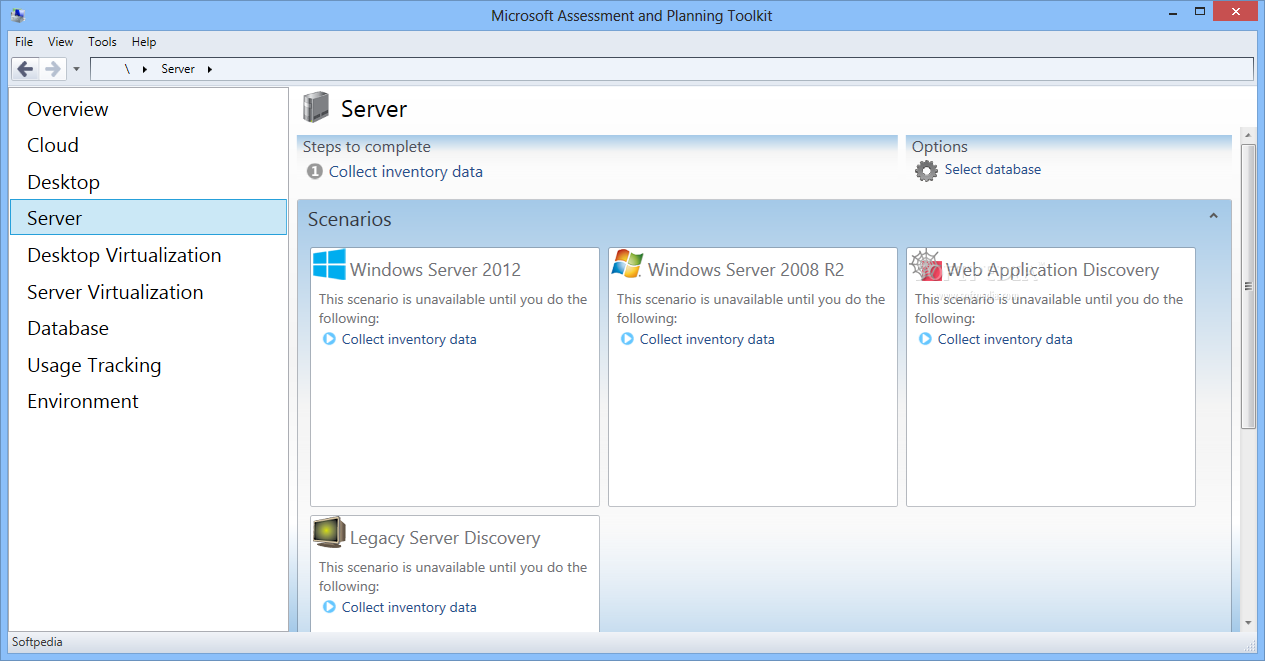This screenshot has width=1265, height=661.
Task: Click Collect inventory data in Legacy Server Discovery
Action: 409,607
